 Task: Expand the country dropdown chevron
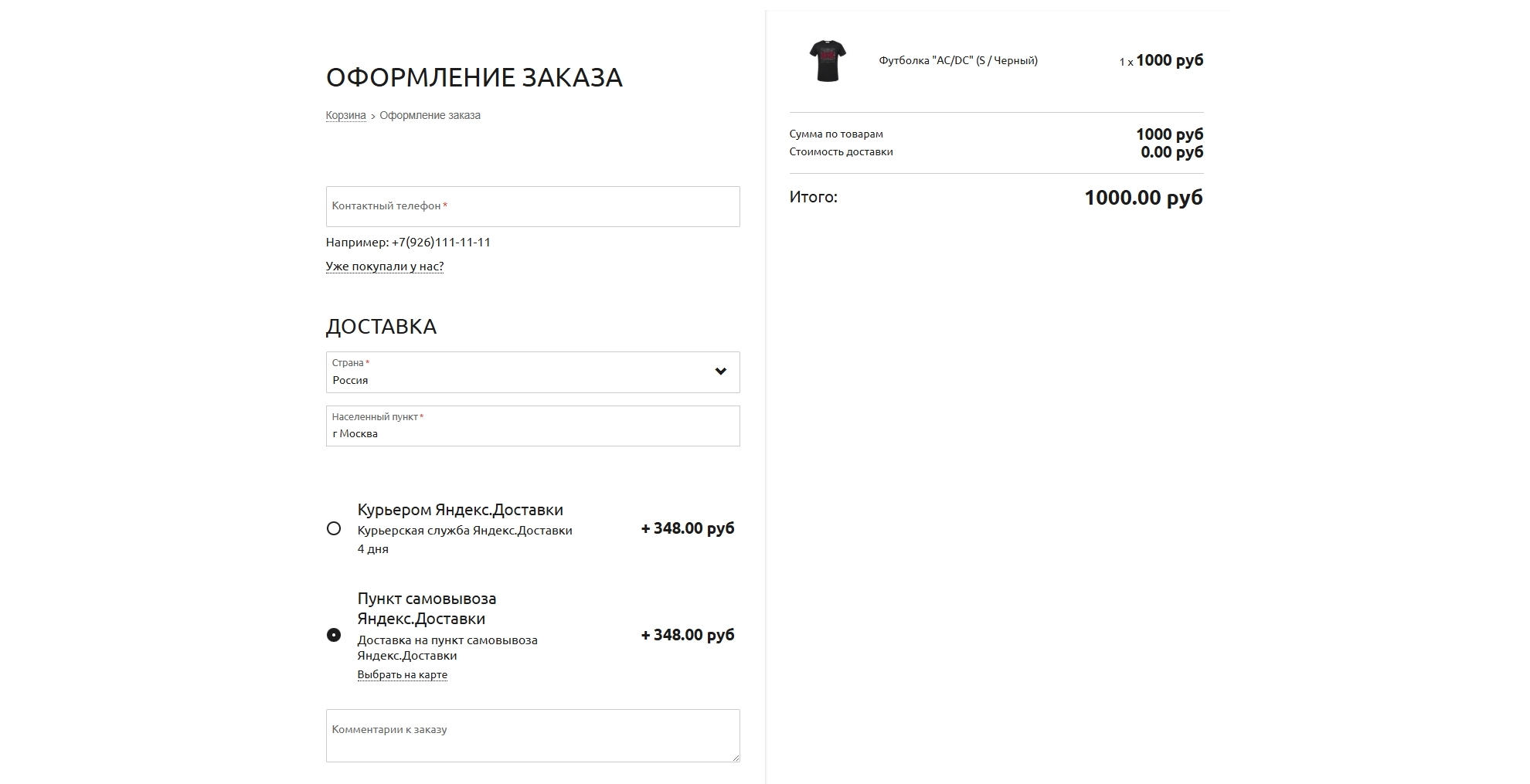721,372
